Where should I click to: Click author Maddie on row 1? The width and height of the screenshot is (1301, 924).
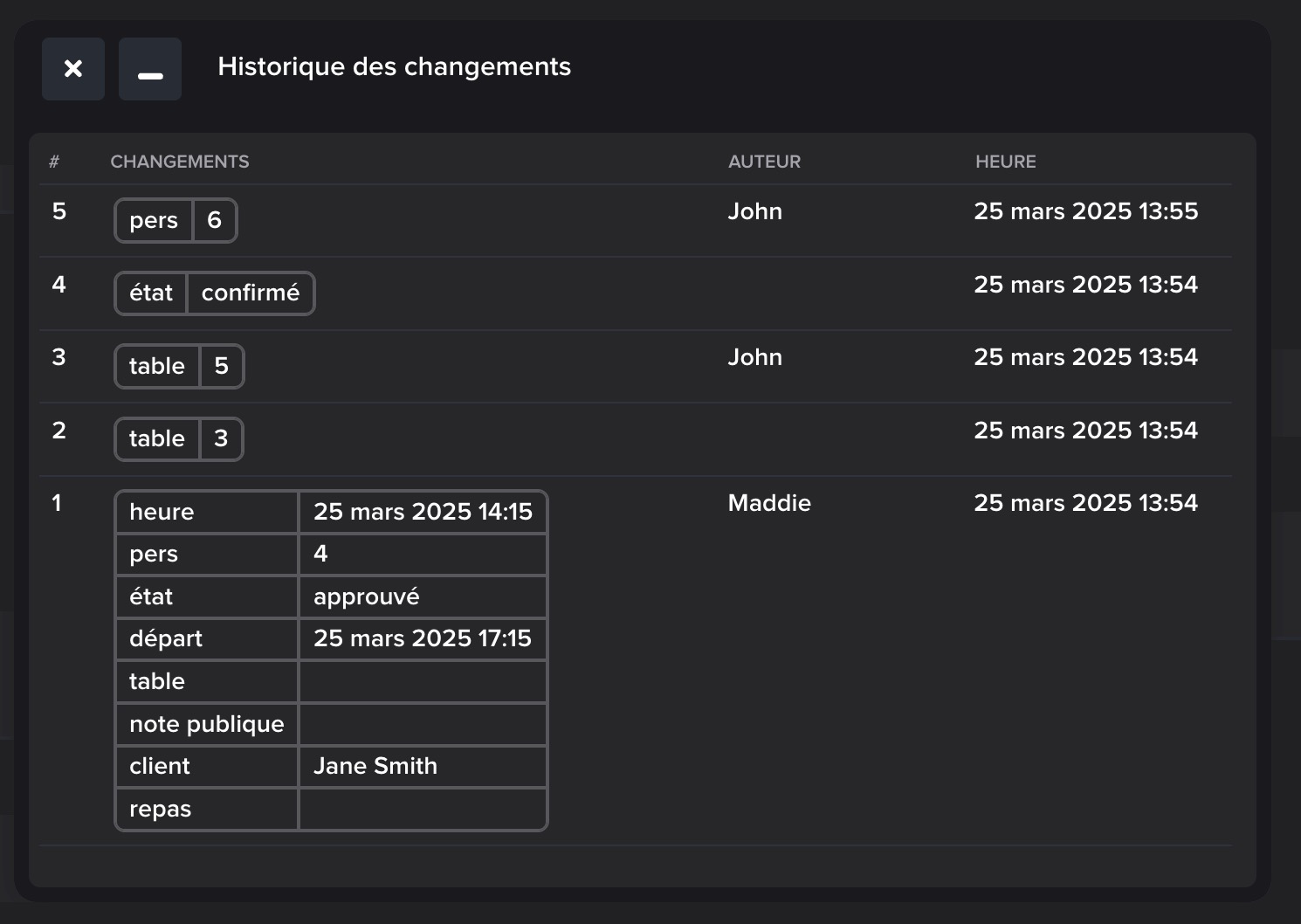tap(768, 503)
